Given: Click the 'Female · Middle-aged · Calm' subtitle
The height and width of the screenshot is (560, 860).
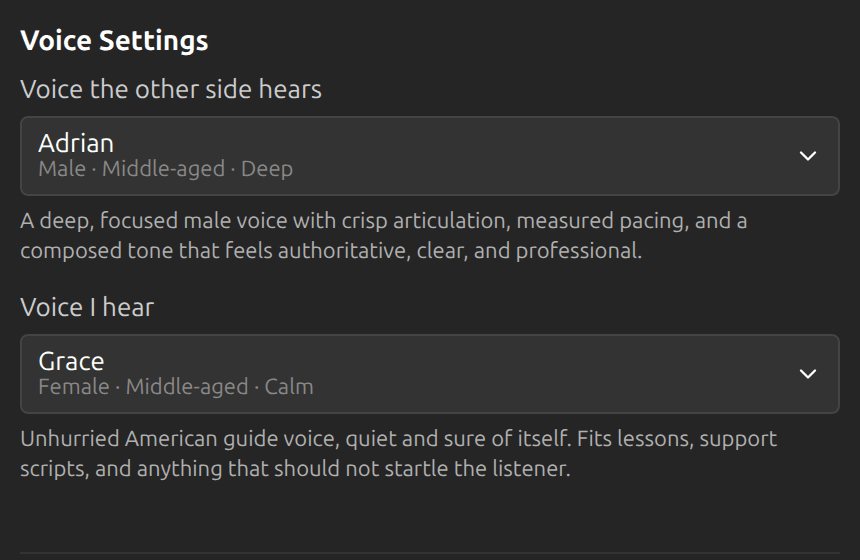Looking at the screenshot, I should tap(176, 387).
